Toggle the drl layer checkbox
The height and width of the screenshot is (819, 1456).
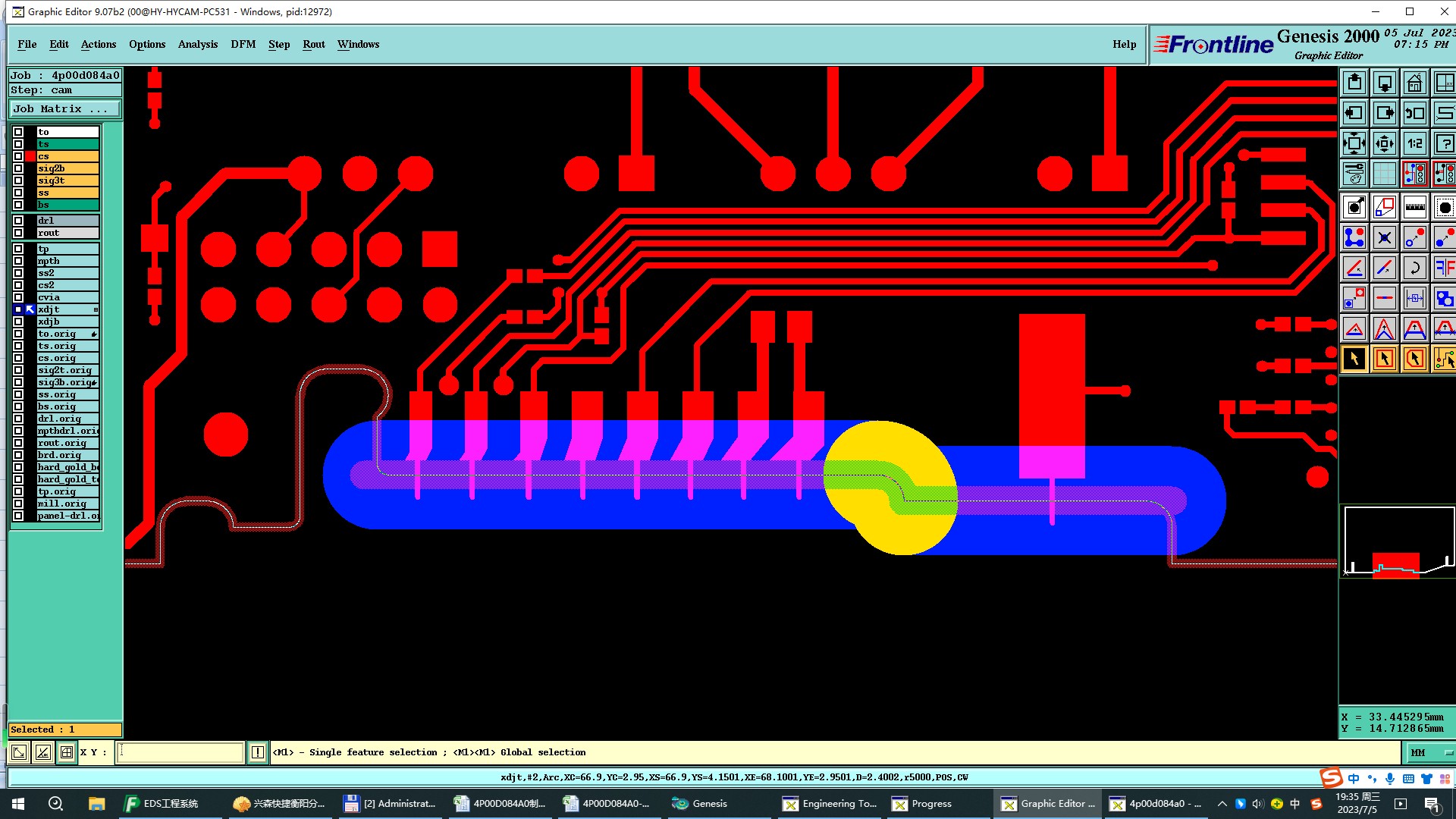click(x=18, y=221)
